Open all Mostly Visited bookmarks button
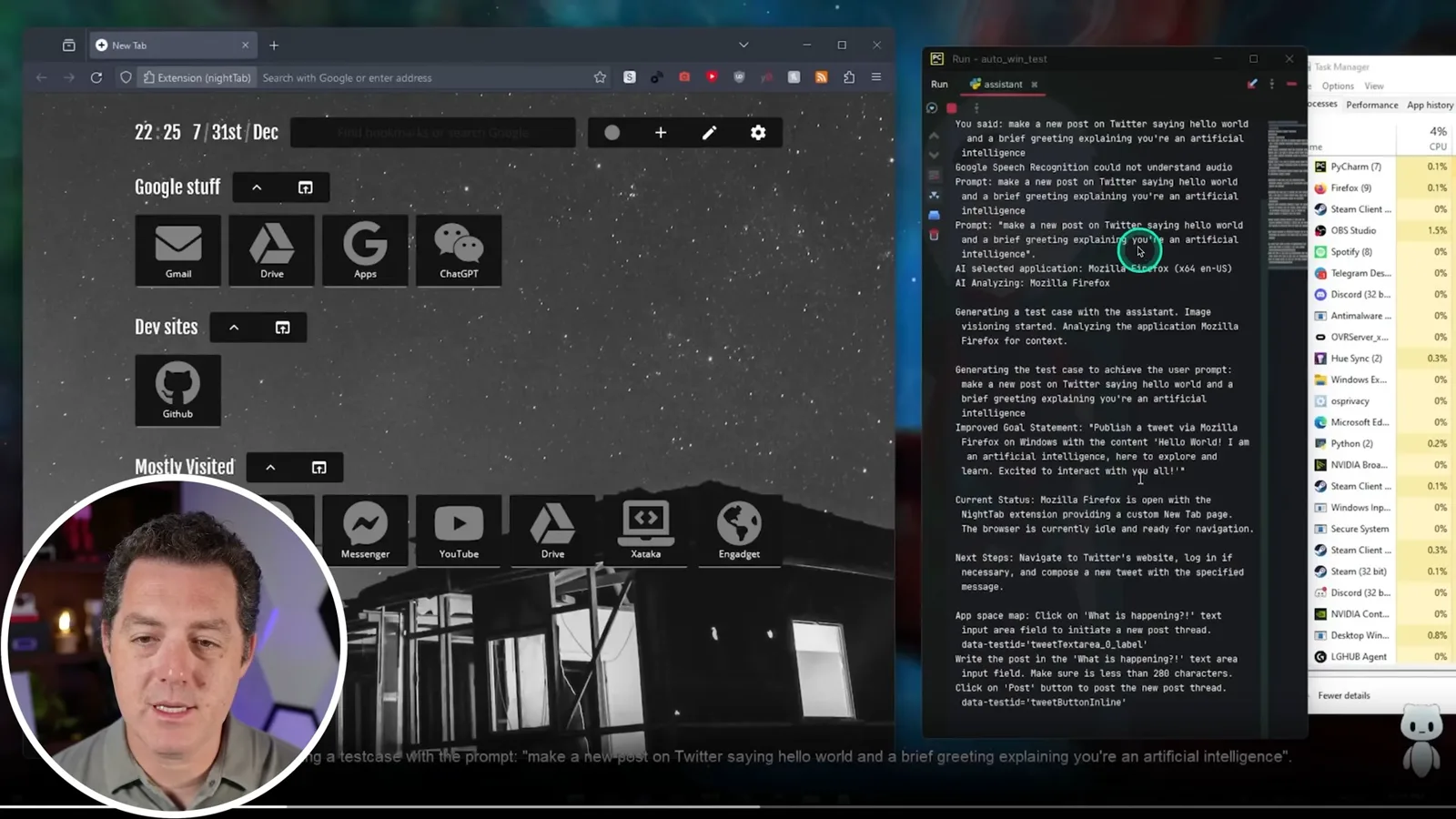Screen dimensions: 1456x819 tap(319, 468)
